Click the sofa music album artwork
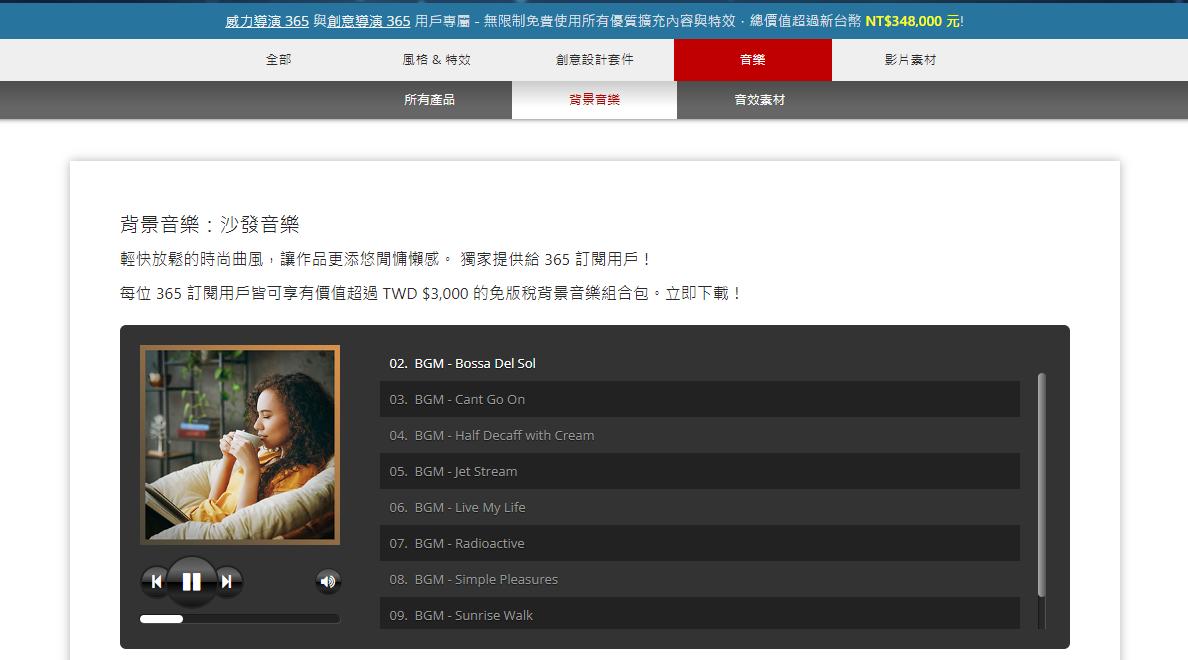 (239, 445)
